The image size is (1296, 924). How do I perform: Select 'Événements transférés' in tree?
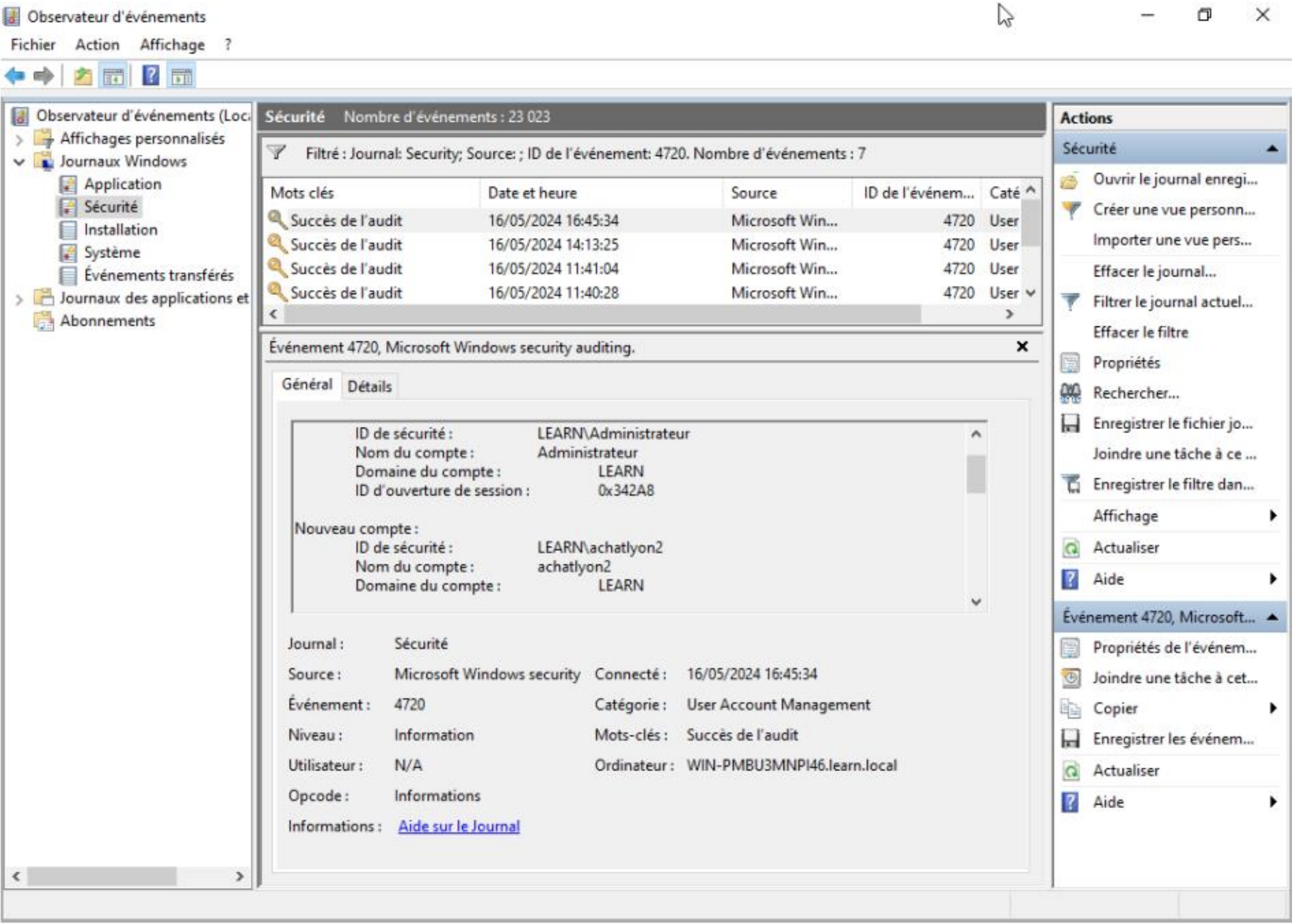pyautogui.click(x=159, y=275)
